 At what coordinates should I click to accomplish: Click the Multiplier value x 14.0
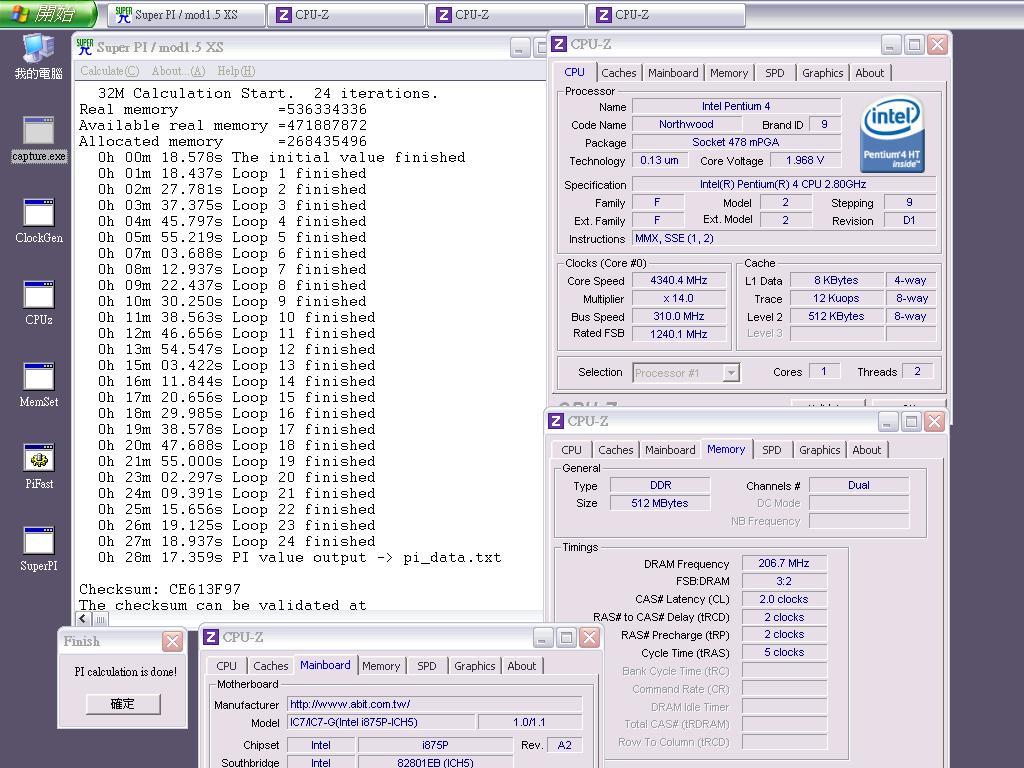[679, 298]
